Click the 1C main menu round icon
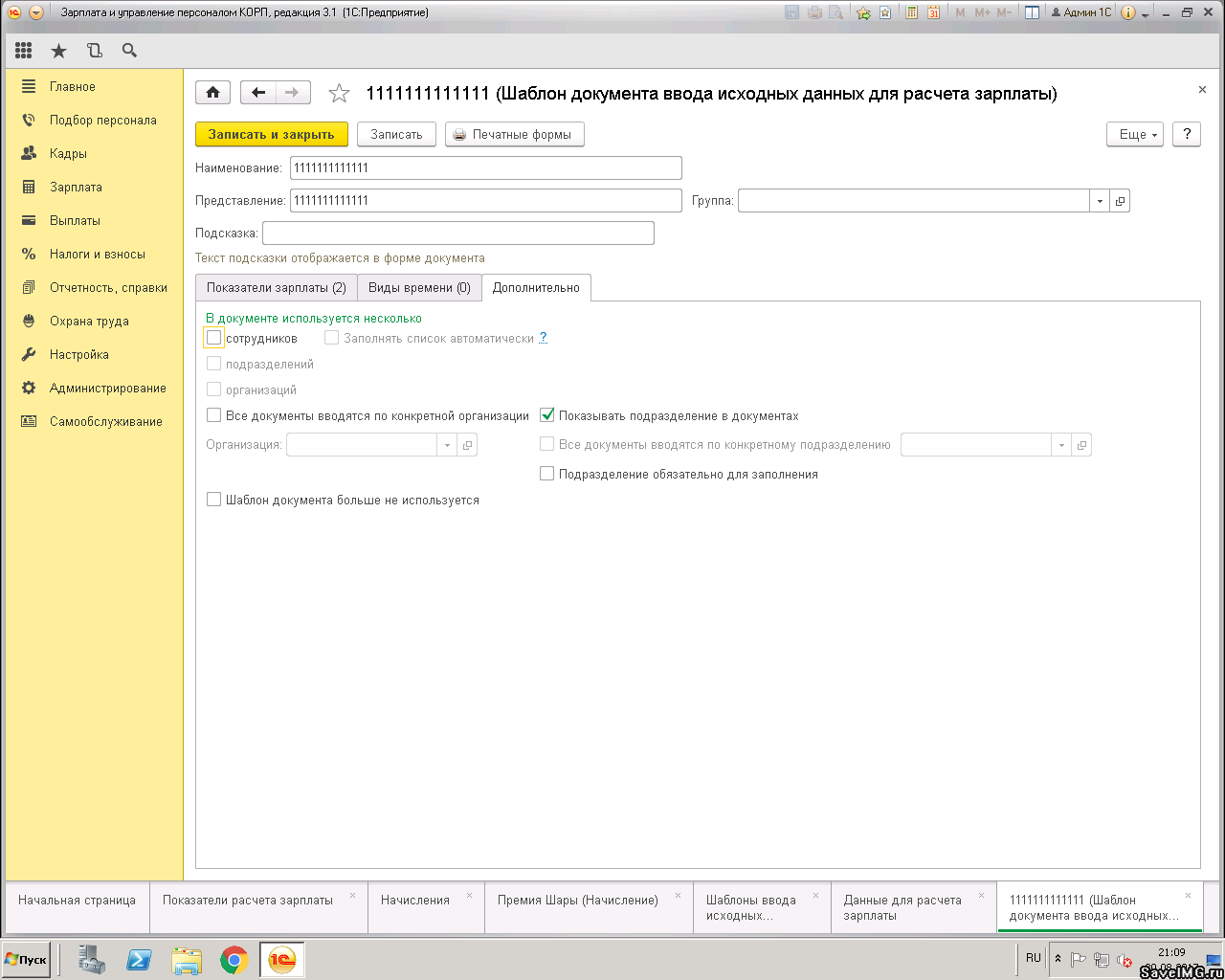 tap(14, 12)
